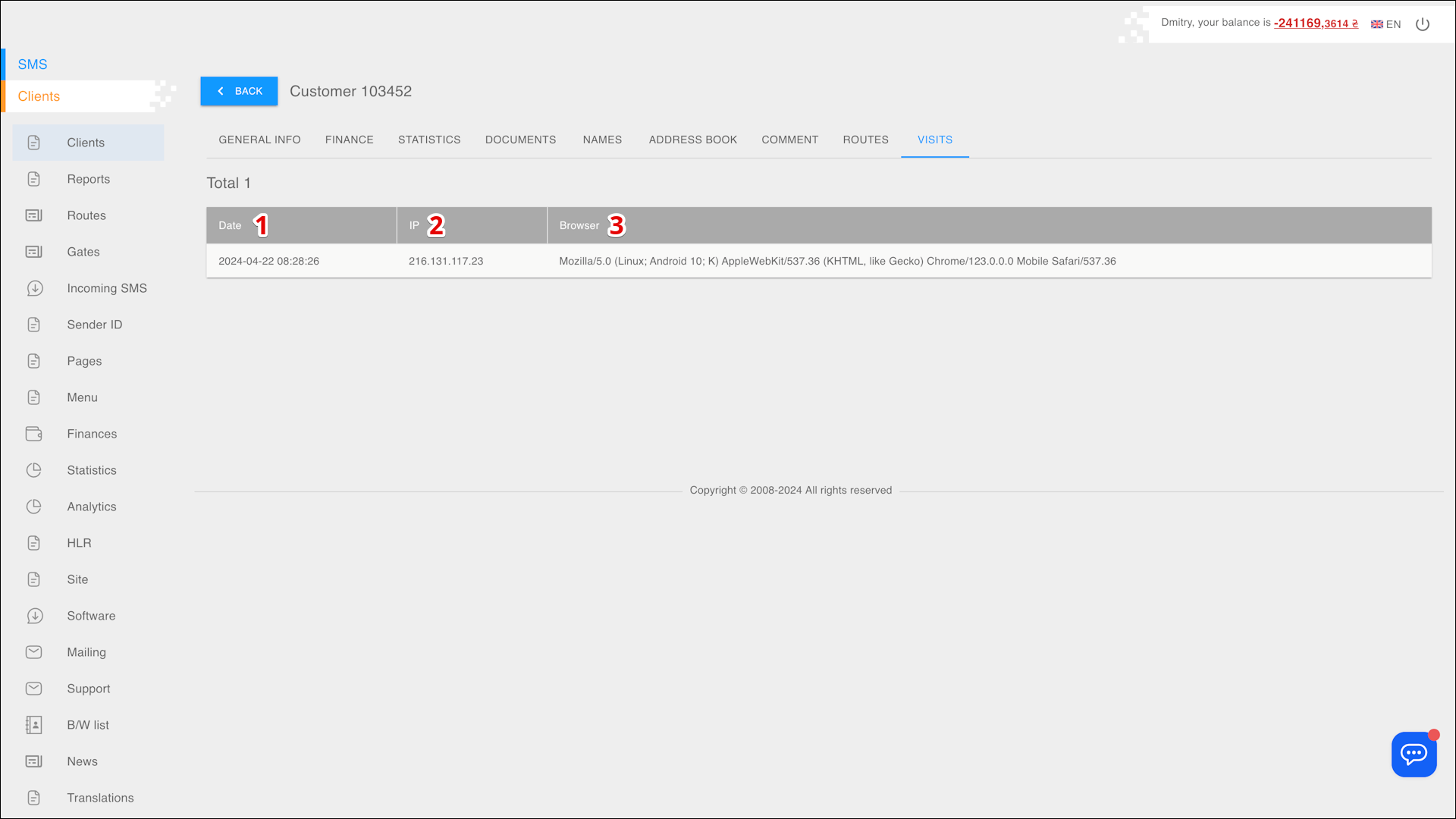
Task: Click the Finances wallet icon
Action: [34, 434]
